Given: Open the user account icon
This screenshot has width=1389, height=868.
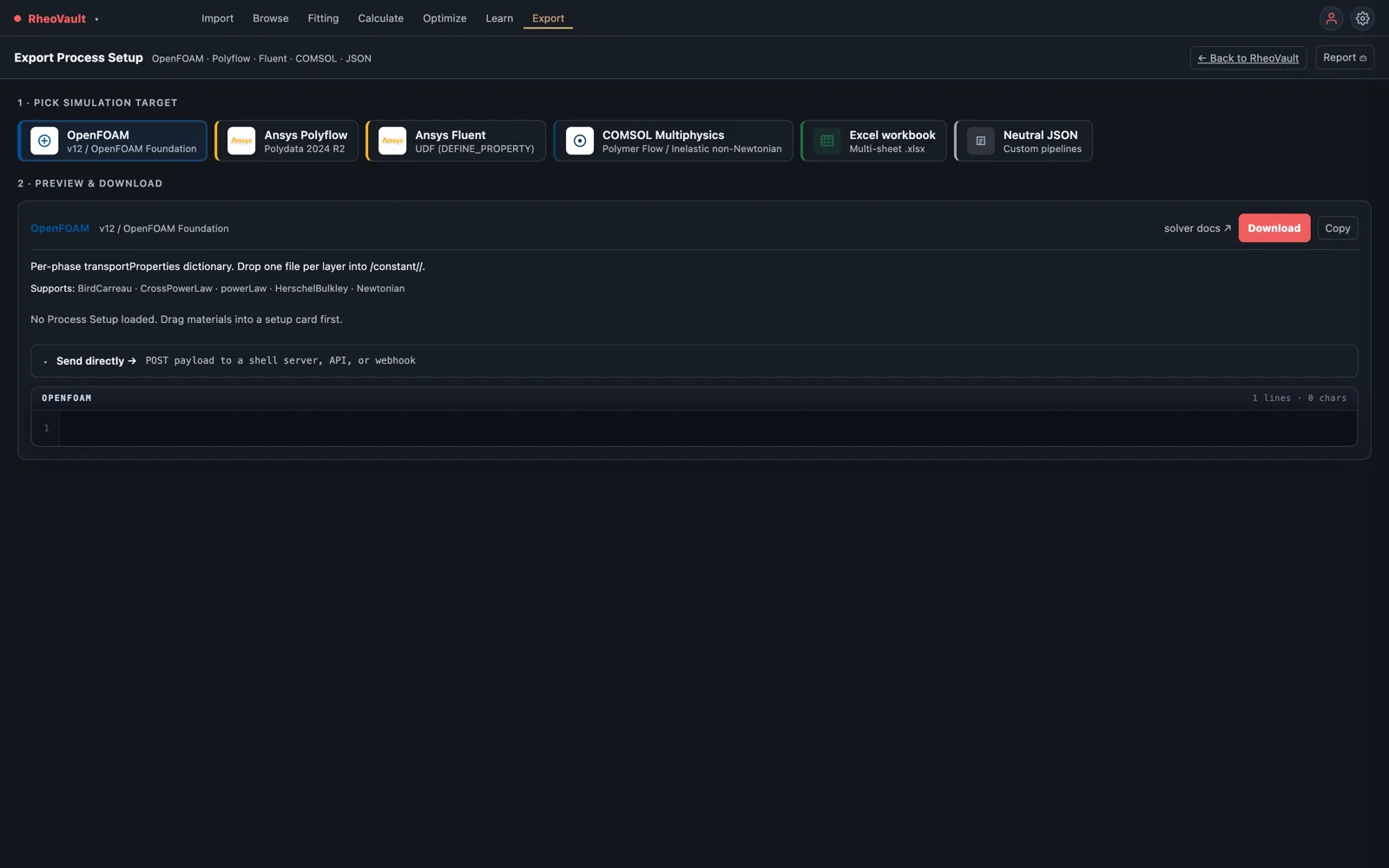Looking at the screenshot, I should tap(1331, 18).
